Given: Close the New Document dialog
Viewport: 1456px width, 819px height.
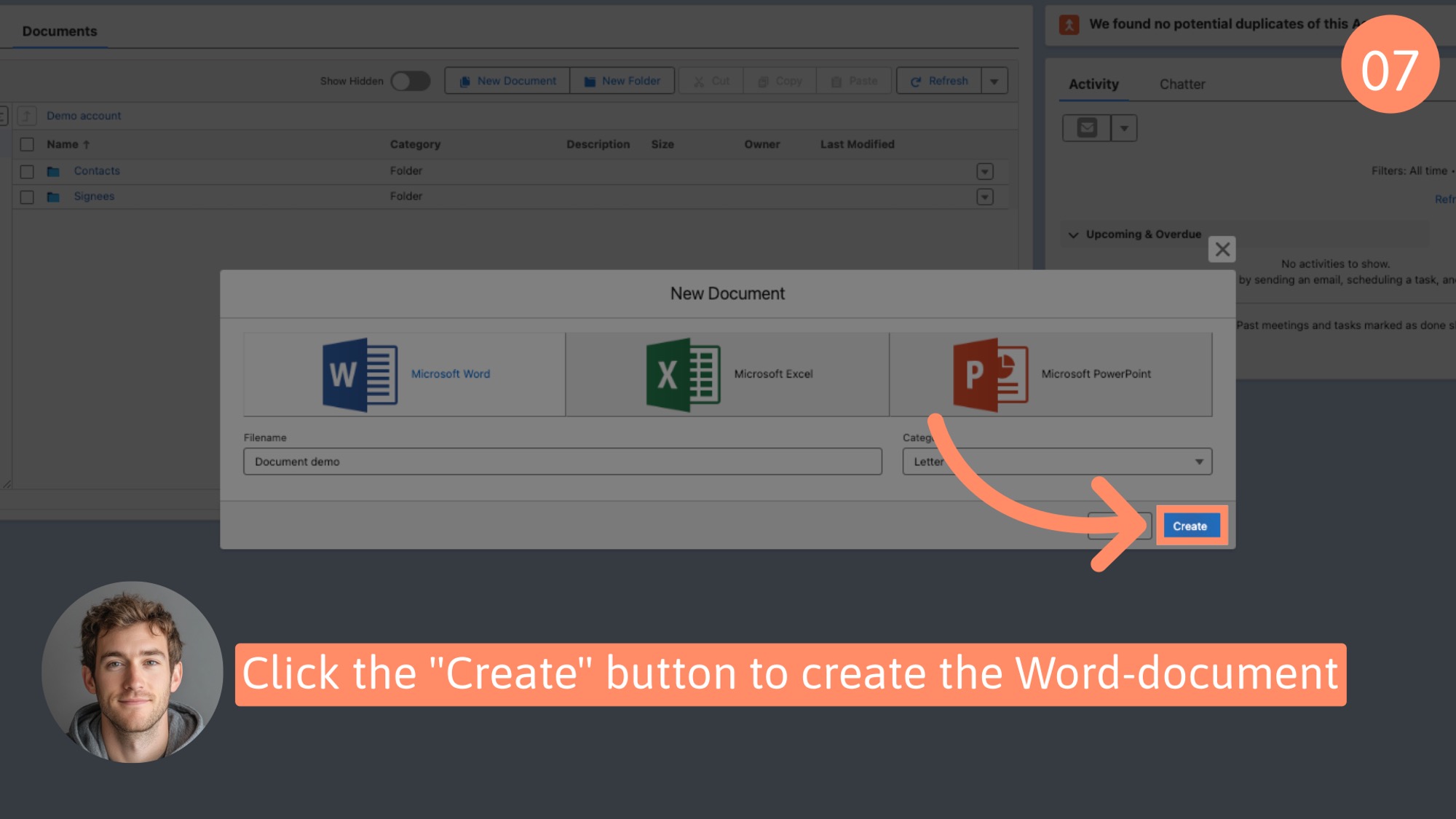Looking at the screenshot, I should 1222,250.
